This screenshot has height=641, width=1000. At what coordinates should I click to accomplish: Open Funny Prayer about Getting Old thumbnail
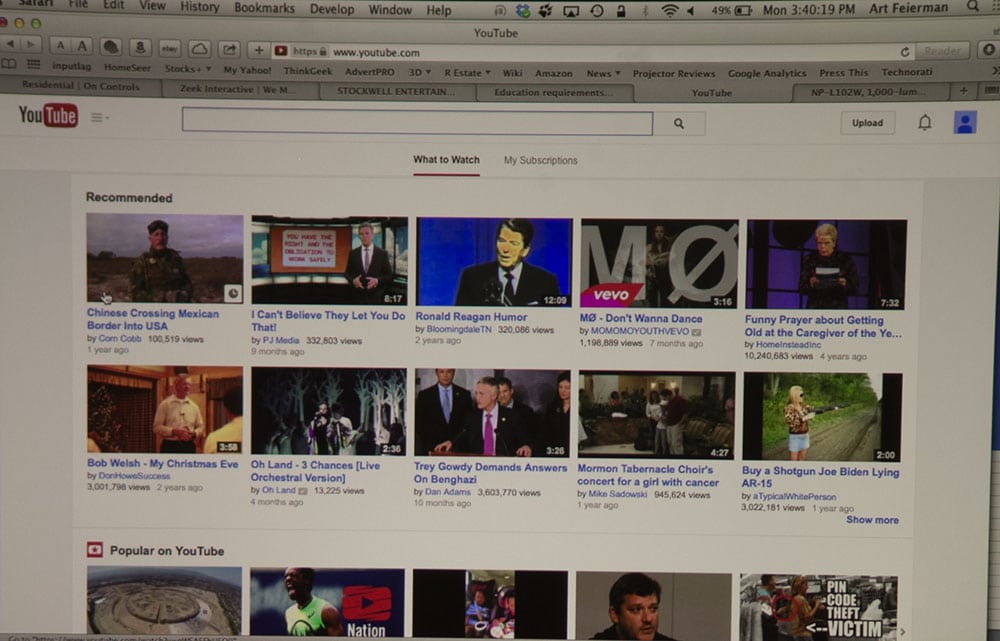(x=826, y=264)
